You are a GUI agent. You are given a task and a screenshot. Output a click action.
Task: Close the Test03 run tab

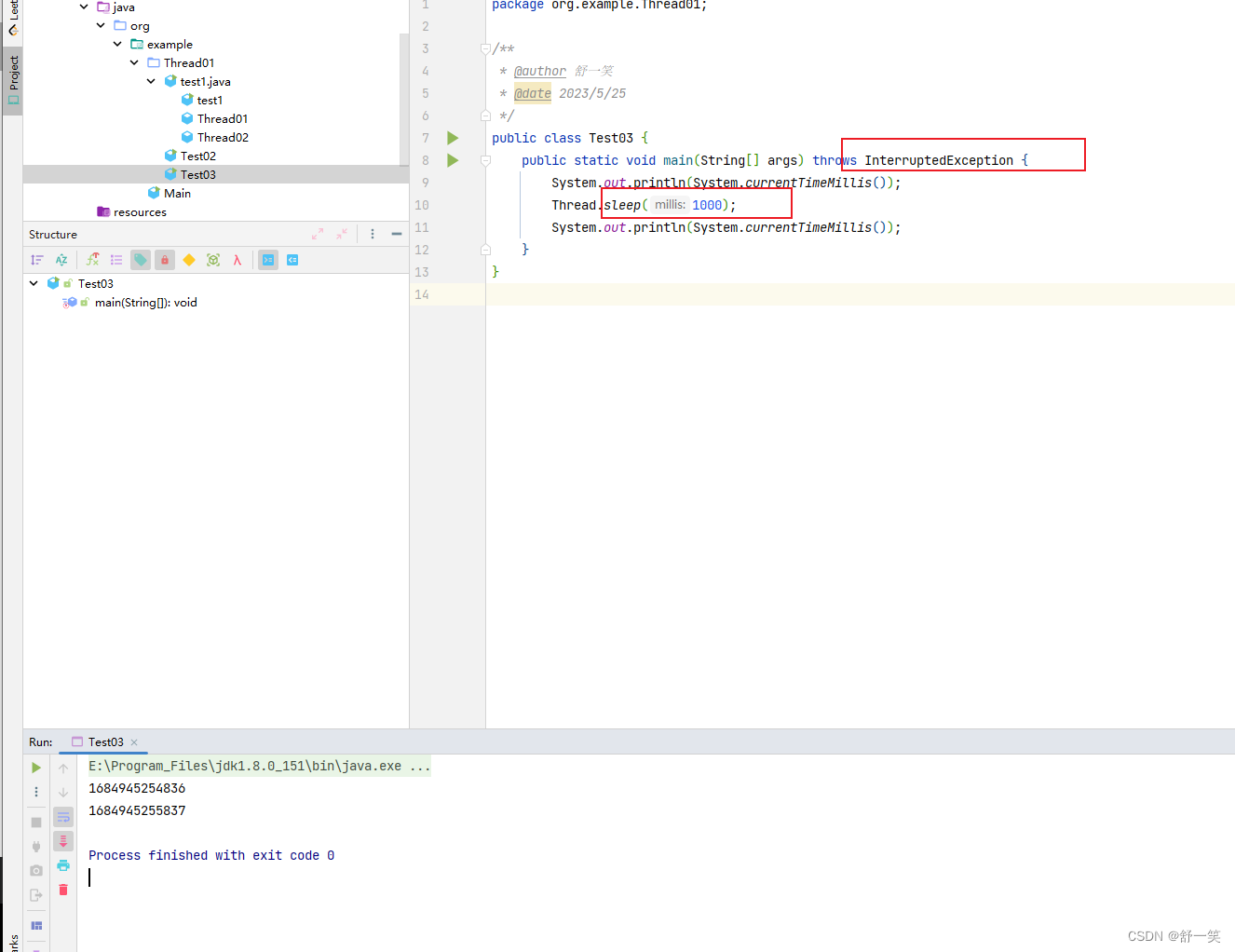(134, 742)
